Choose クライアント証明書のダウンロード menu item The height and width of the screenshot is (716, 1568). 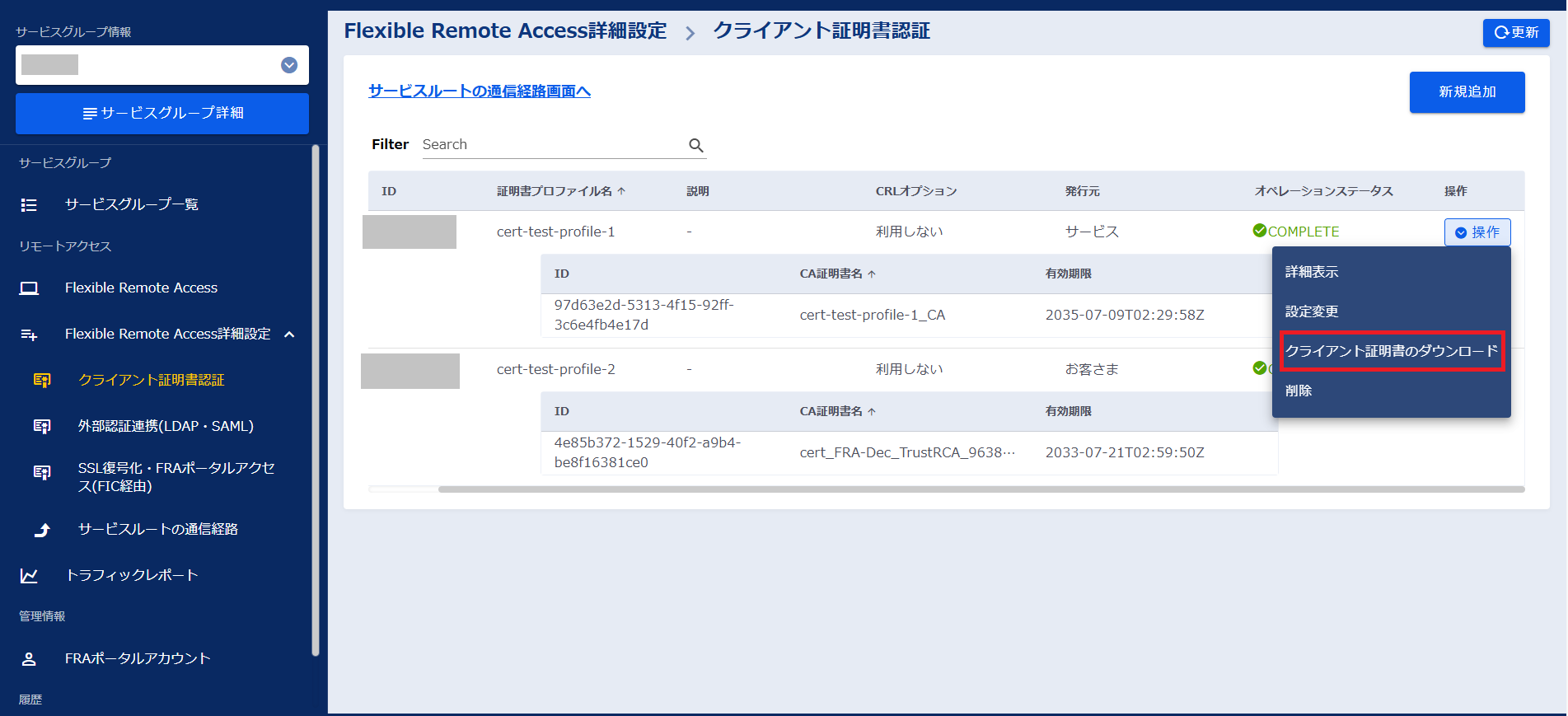tap(1392, 351)
